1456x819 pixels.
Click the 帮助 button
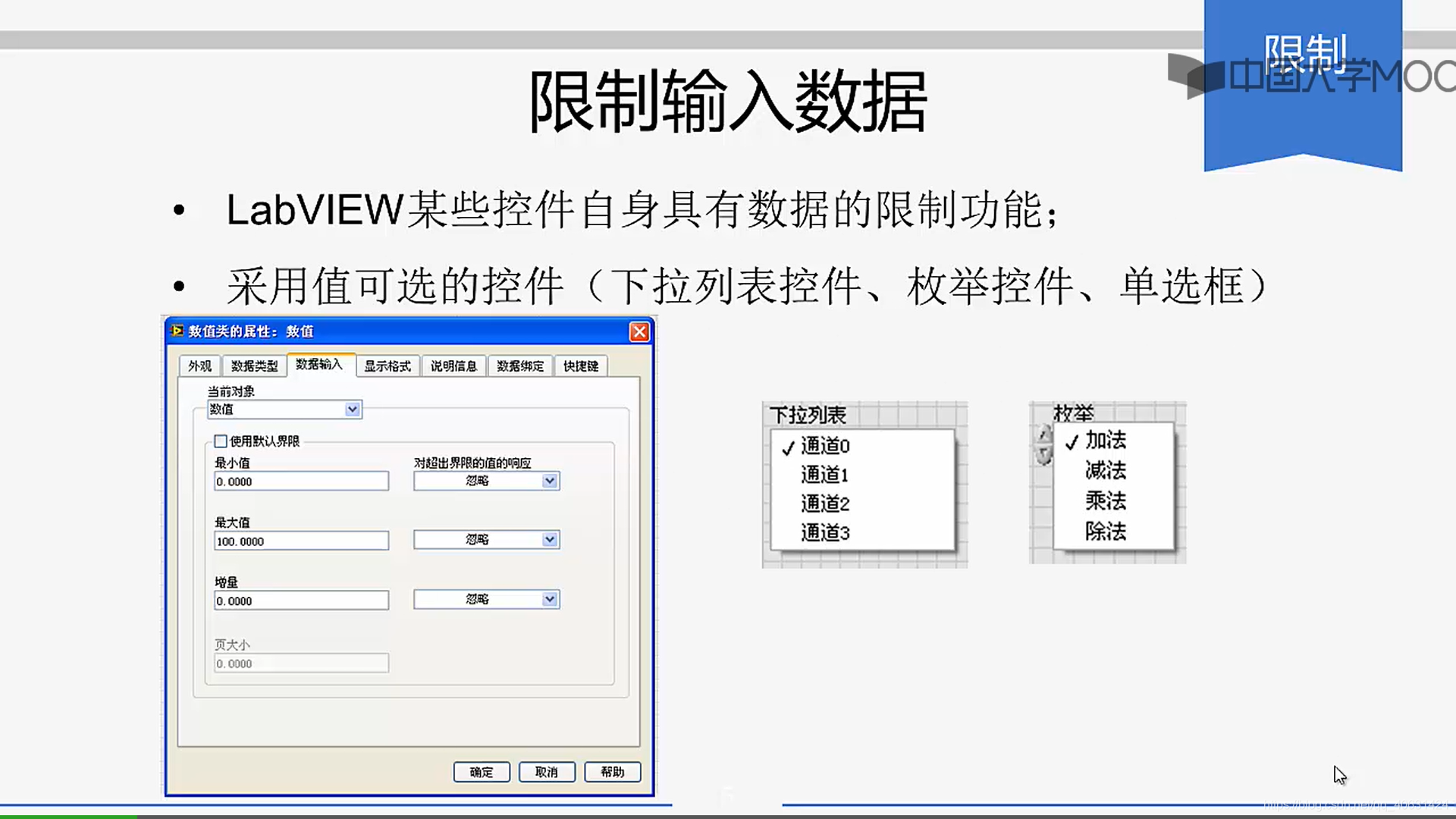click(613, 772)
